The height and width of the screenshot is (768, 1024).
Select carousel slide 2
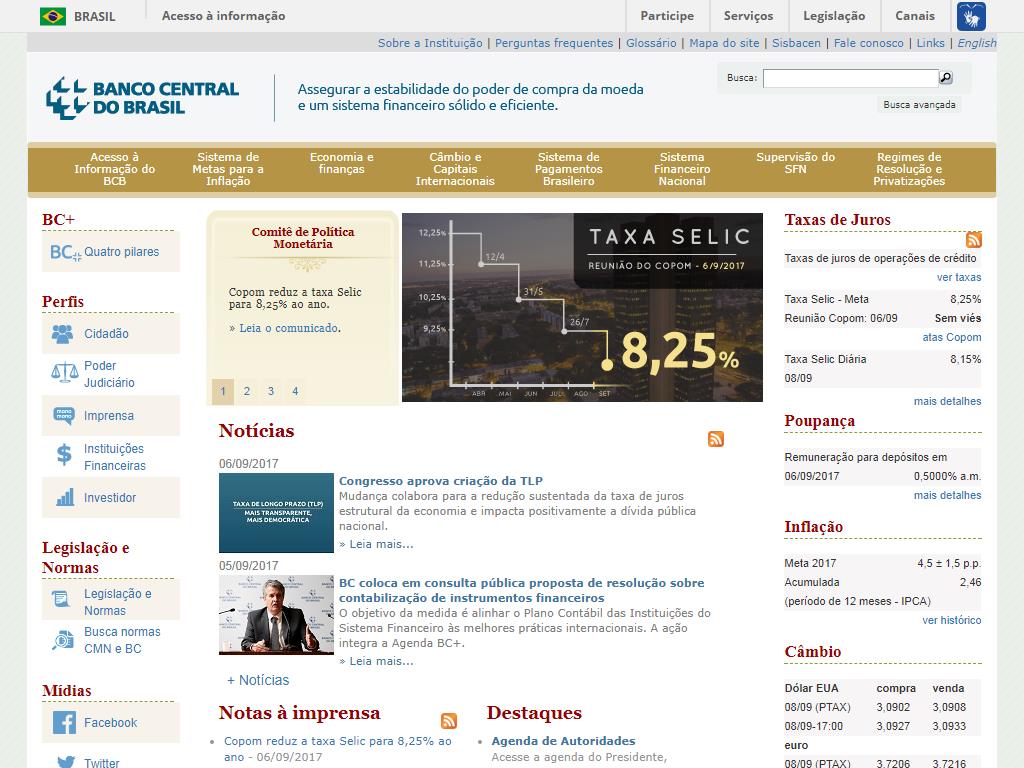(247, 391)
